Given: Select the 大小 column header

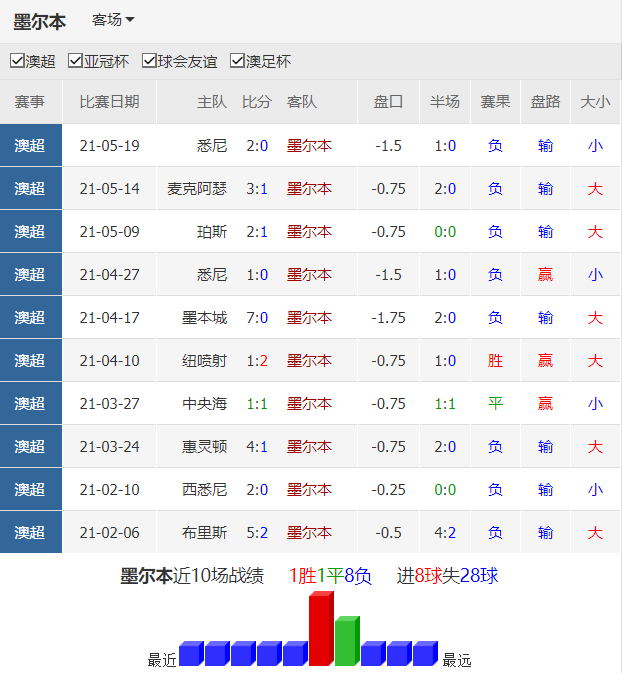Looking at the screenshot, I should pyautogui.click(x=595, y=102).
